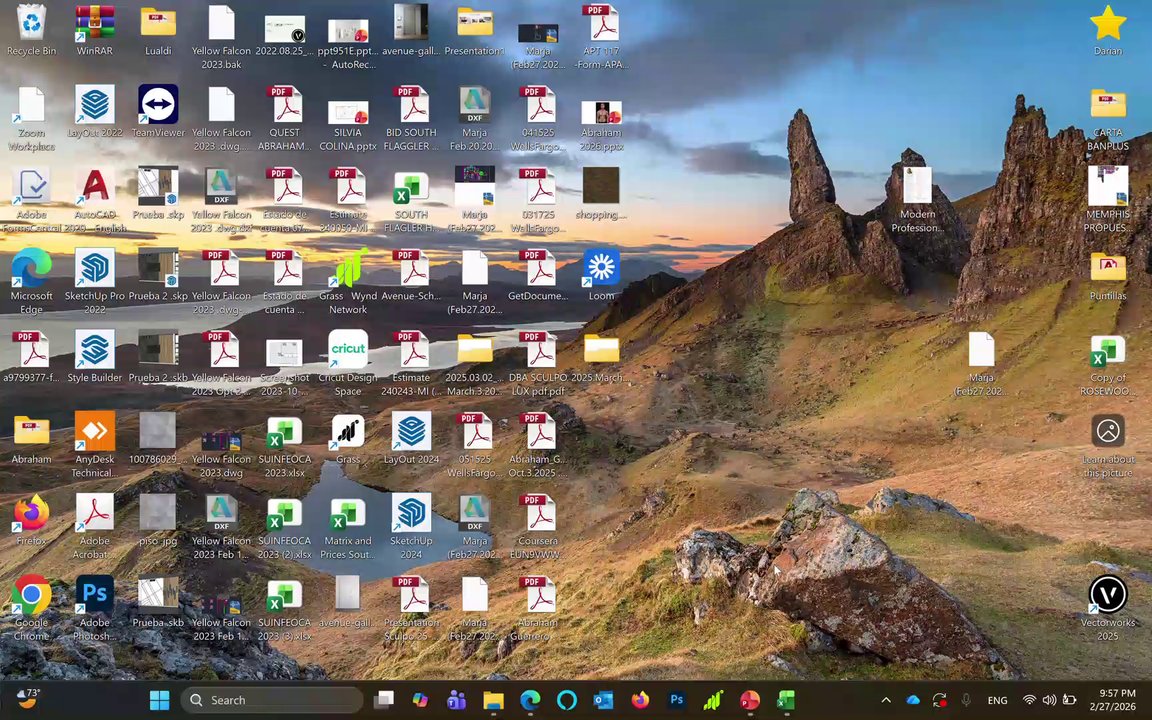Screen dimensions: 1152x720
Task: Select the piso .jpg image file
Action: coord(158,520)
